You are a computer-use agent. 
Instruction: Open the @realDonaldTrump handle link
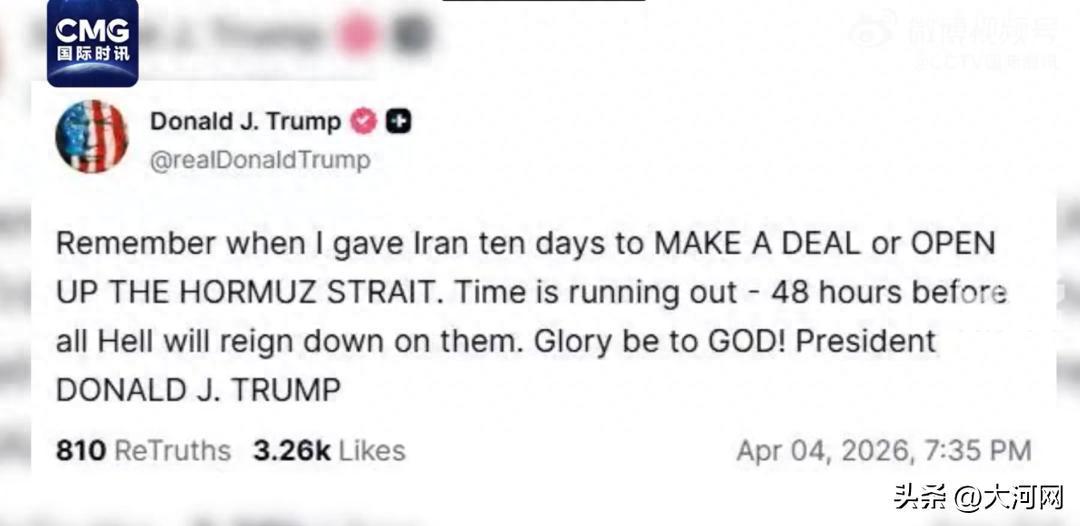coord(260,160)
